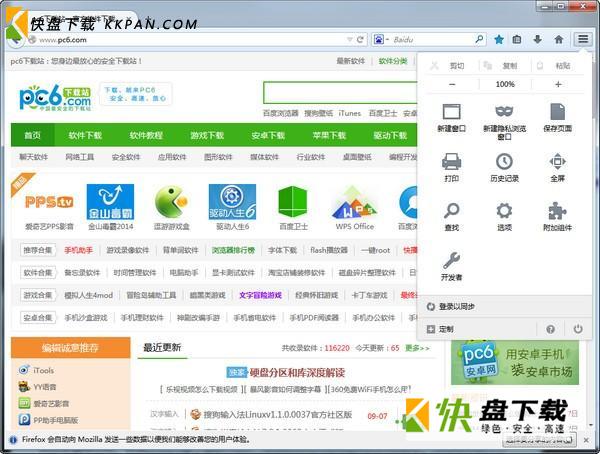
Task: Print the page (打印)
Action: click(x=452, y=167)
